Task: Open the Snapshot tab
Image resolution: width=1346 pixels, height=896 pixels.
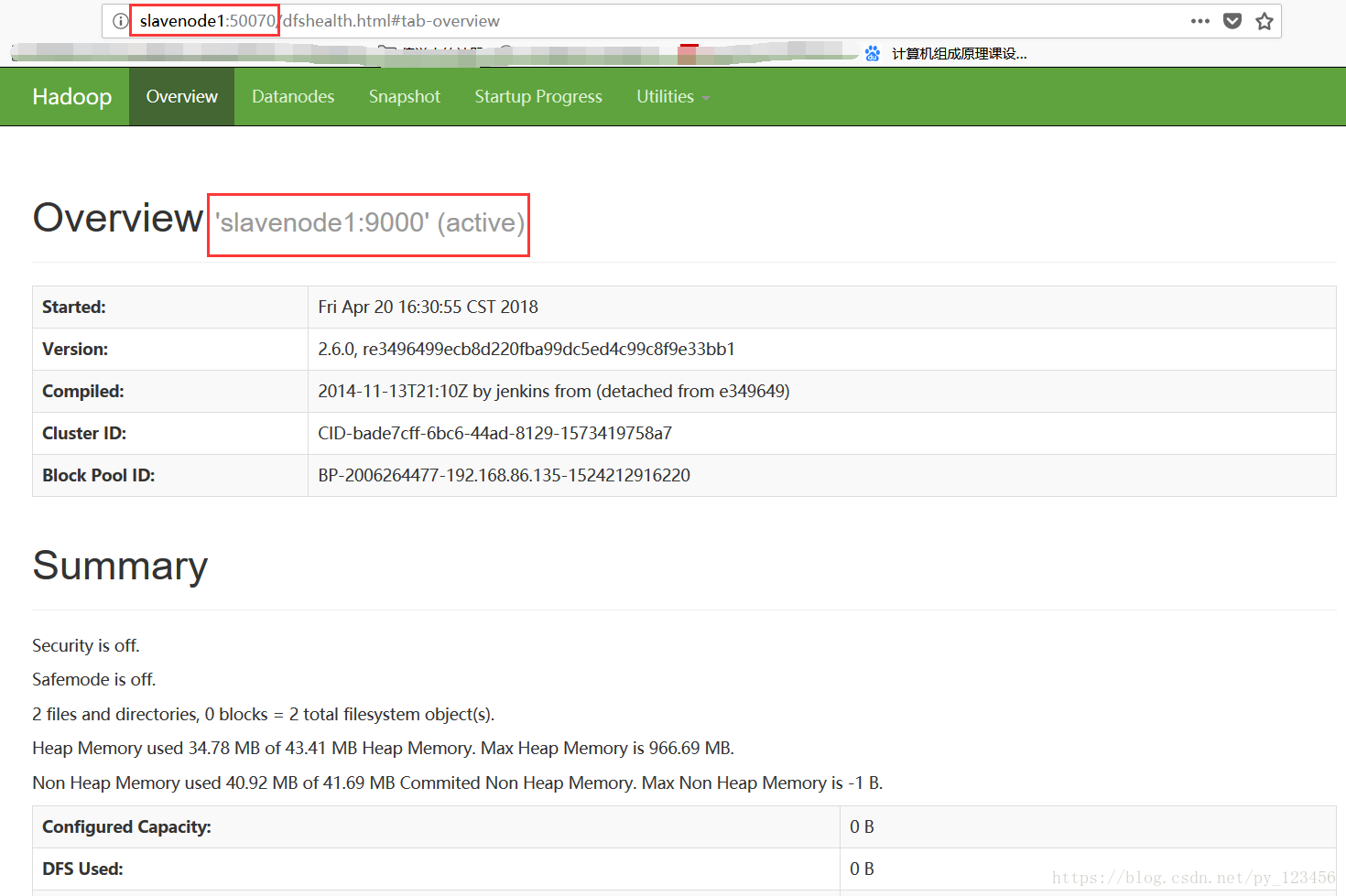Action: 405,96
